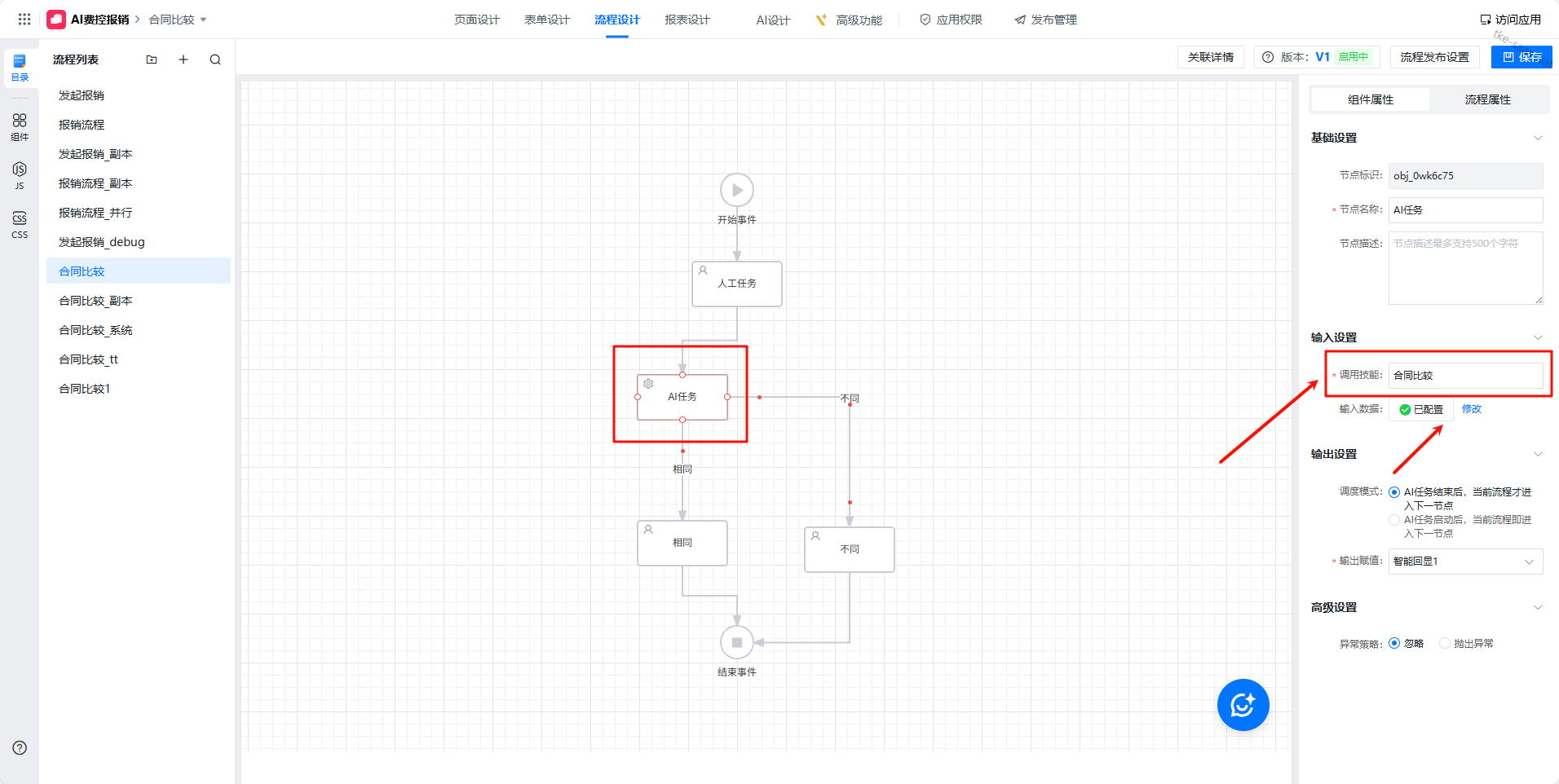This screenshot has height=784, width=1559.
Task: Switch to 流程属性 tab
Action: [1487, 99]
